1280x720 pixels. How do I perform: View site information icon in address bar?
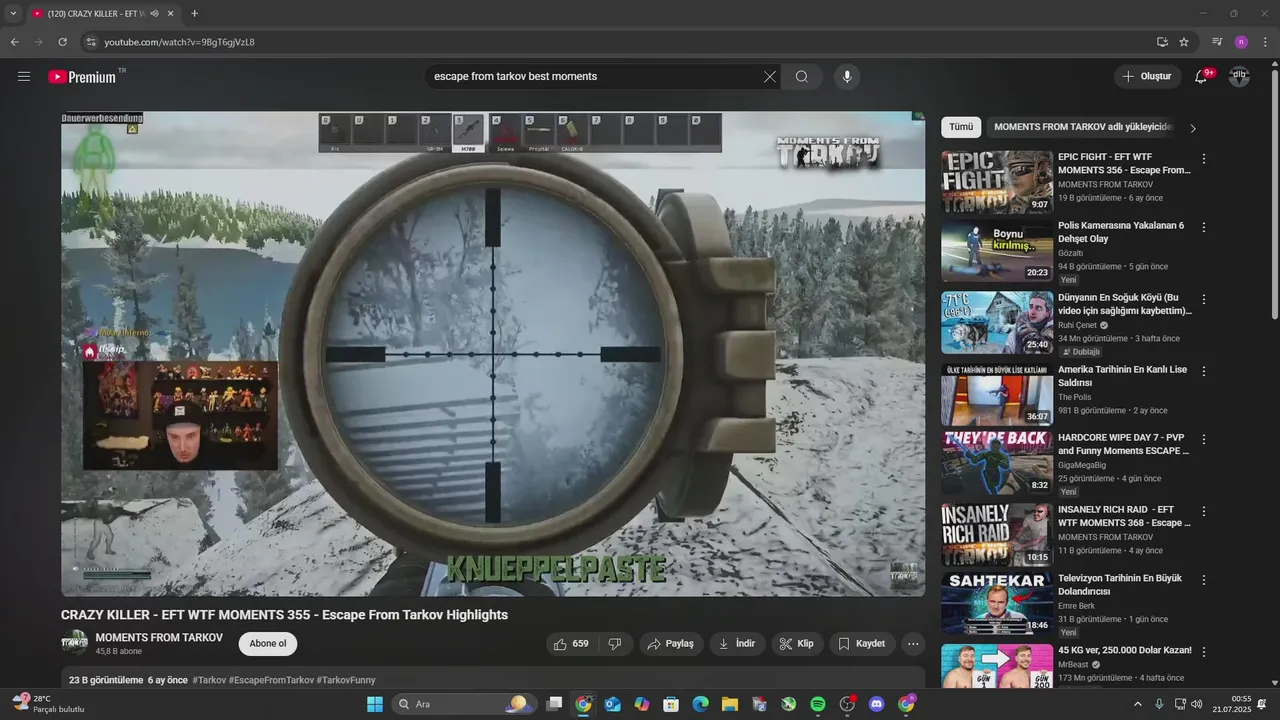pyautogui.click(x=91, y=42)
